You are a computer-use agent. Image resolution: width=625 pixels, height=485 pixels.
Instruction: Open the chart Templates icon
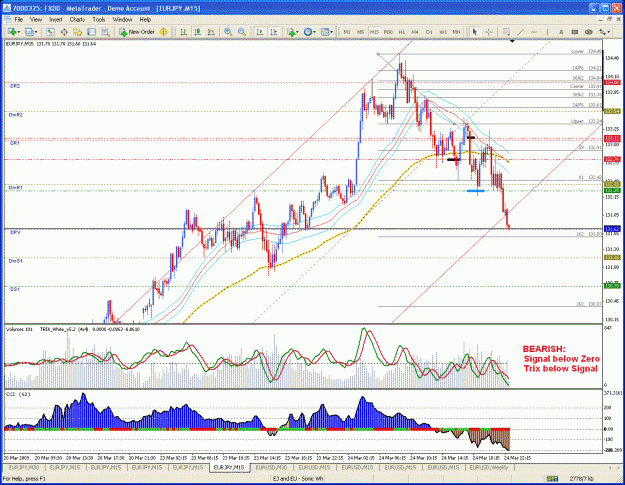(325, 32)
